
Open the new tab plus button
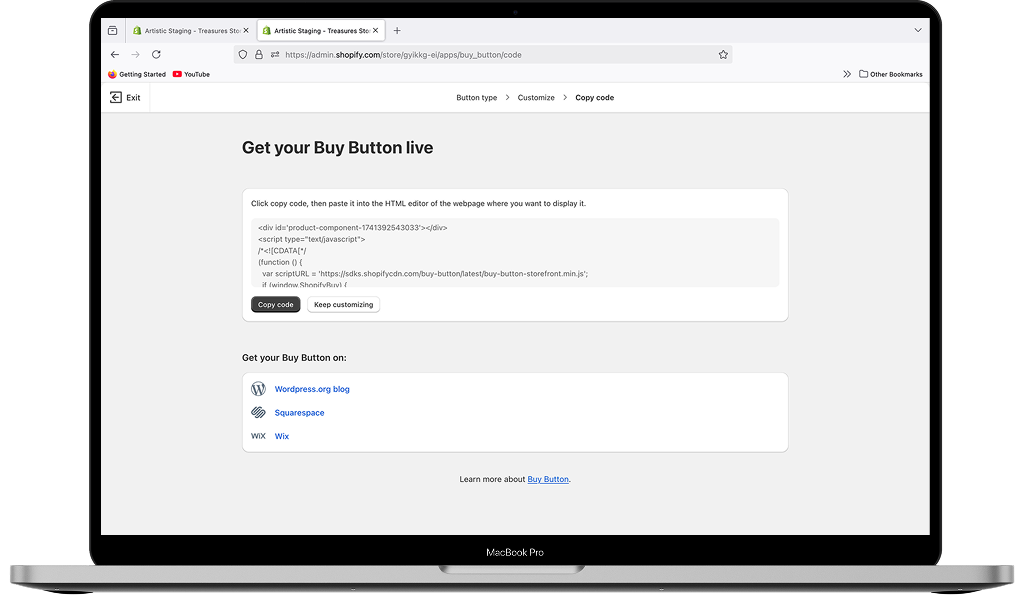pyautogui.click(x=397, y=31)
